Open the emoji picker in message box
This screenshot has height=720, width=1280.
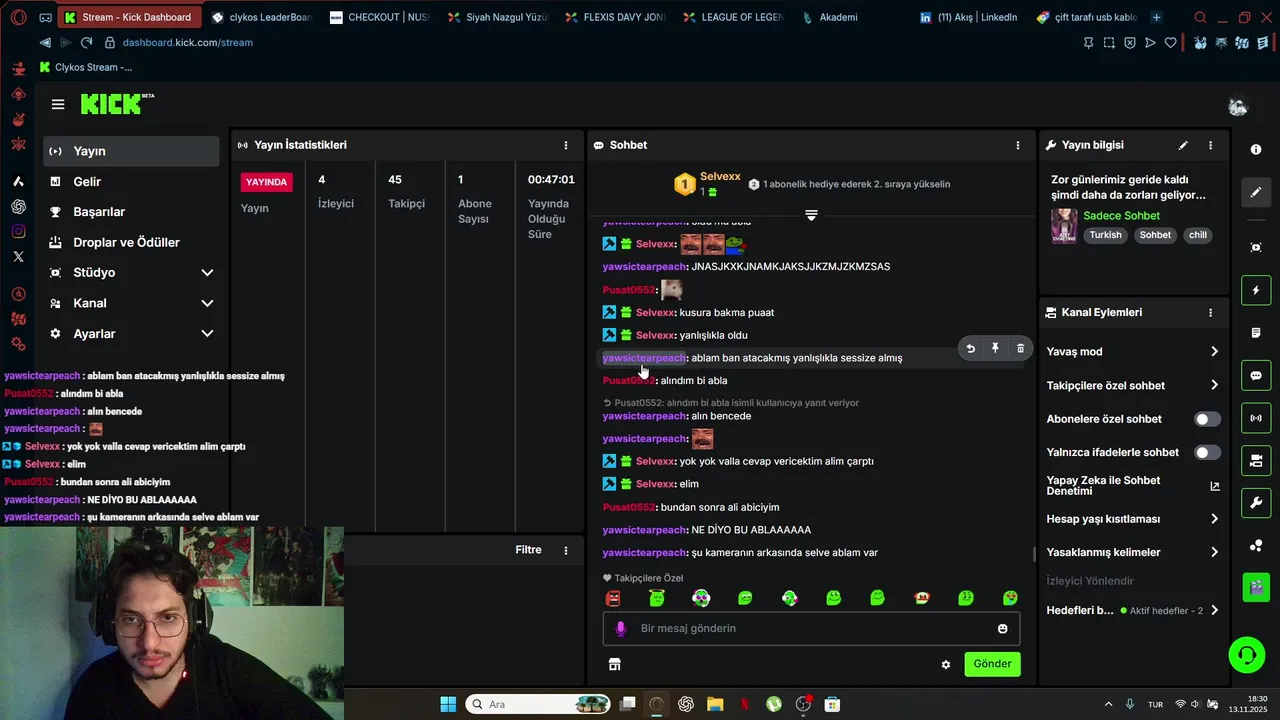click(x=1002, y=628)
